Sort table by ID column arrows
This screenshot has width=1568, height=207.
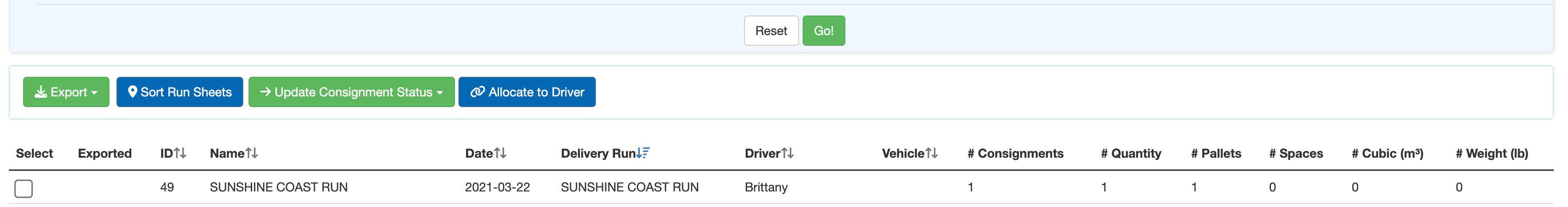click(180, 153)
